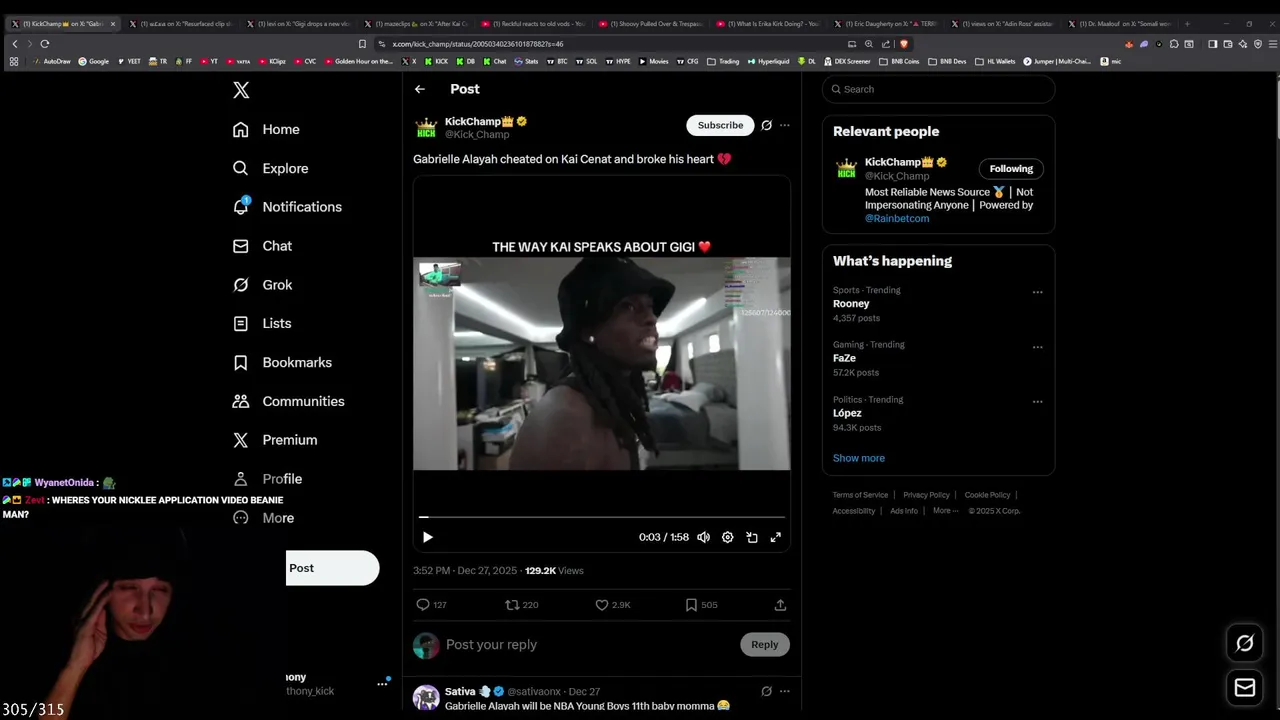Click the Following button for KickChamp
Image resolution: width=1280 pixels, height=720 pixels.
[1011, 169]
